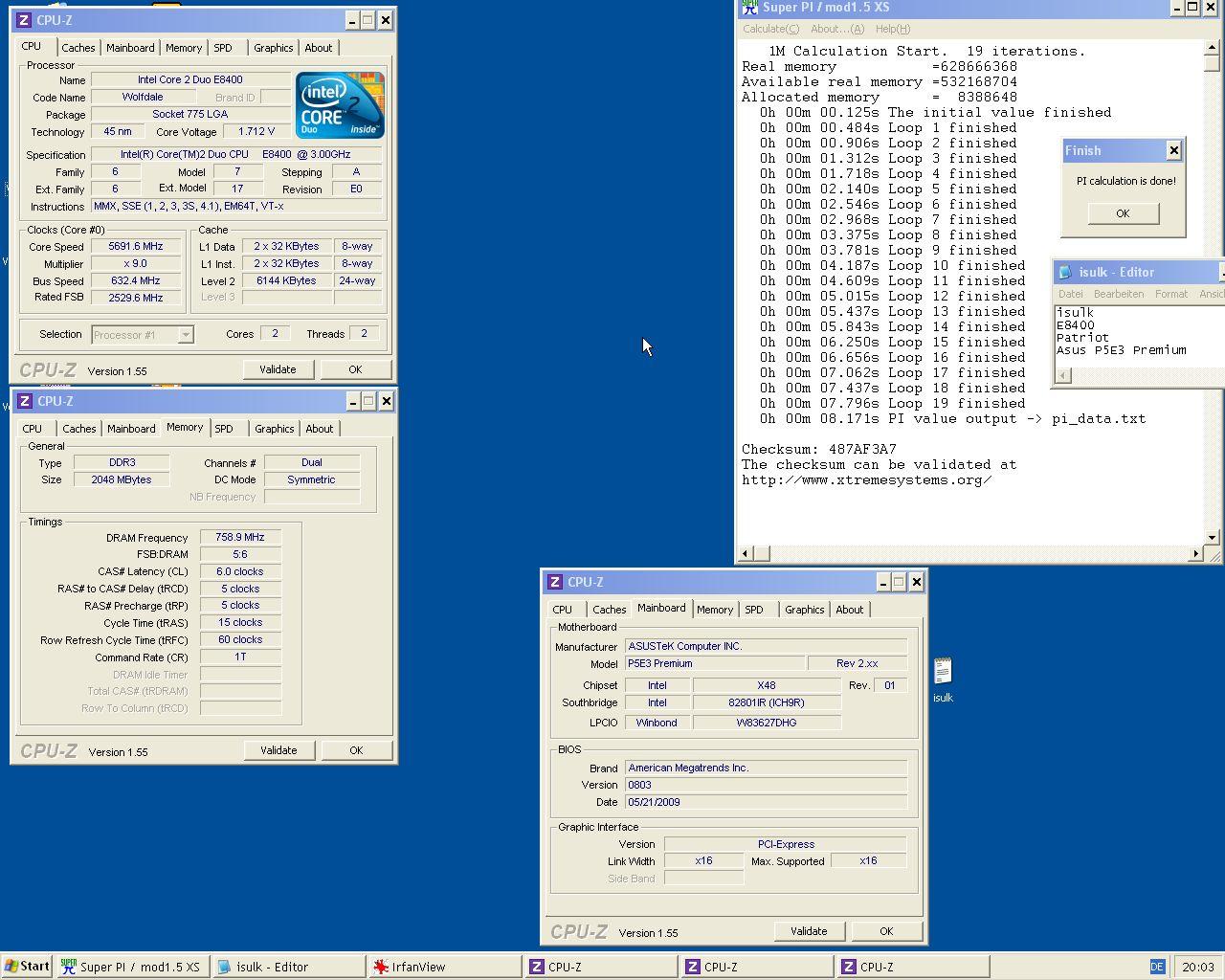
Task: Click the CPU-Z title icon in the mainboard window
Action: click(x=555, y=582)
